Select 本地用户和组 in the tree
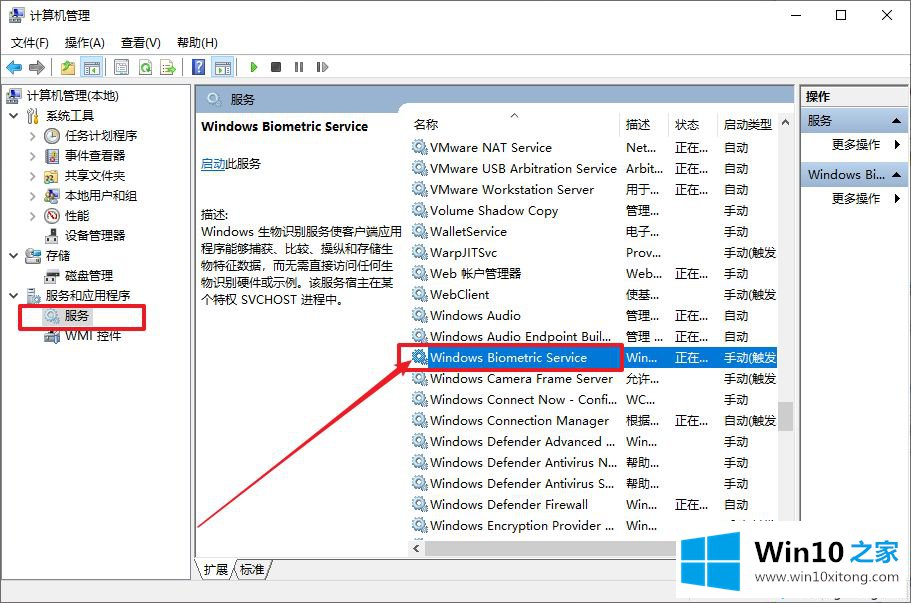This screenshot has width=911, height=603. point(101,196)
